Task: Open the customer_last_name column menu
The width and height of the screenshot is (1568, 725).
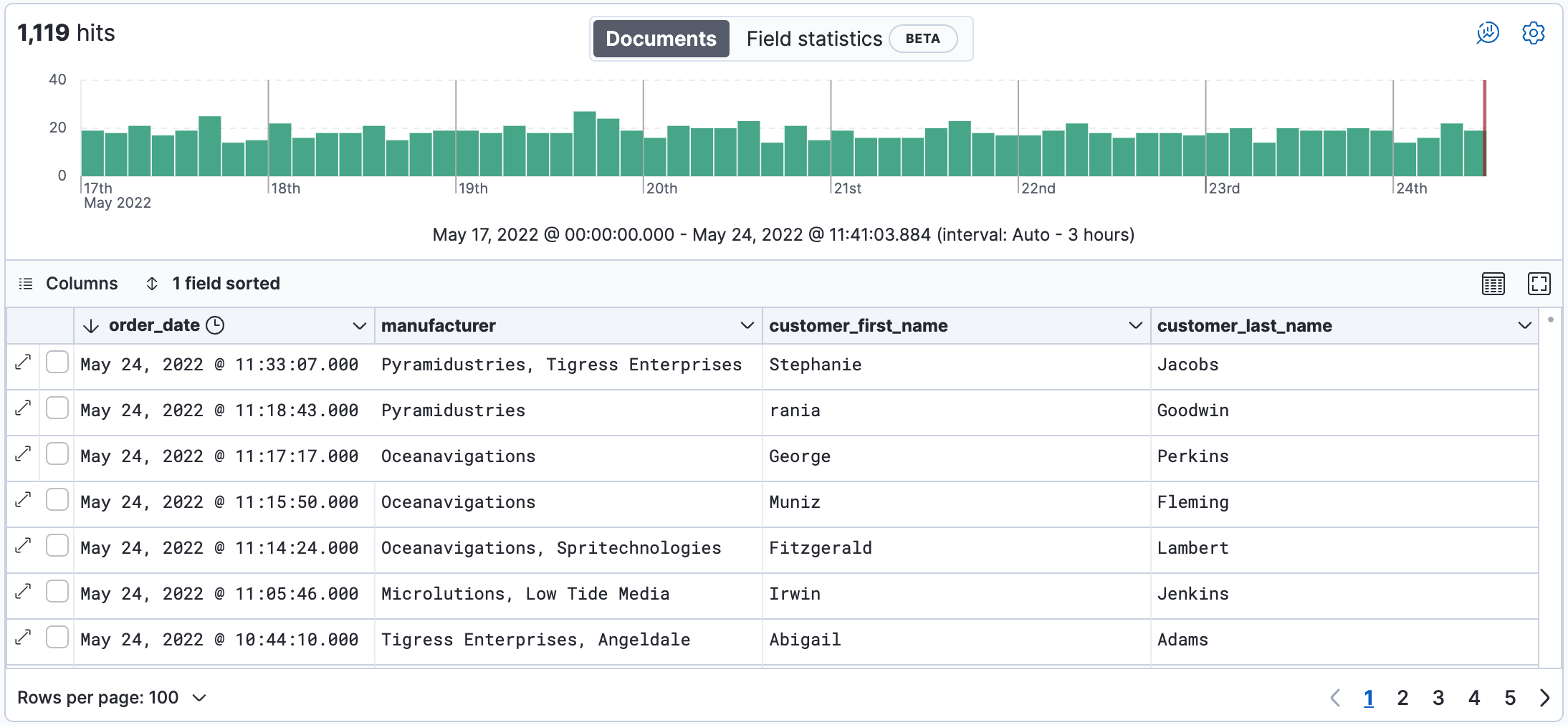Action: pos(1524,325)
